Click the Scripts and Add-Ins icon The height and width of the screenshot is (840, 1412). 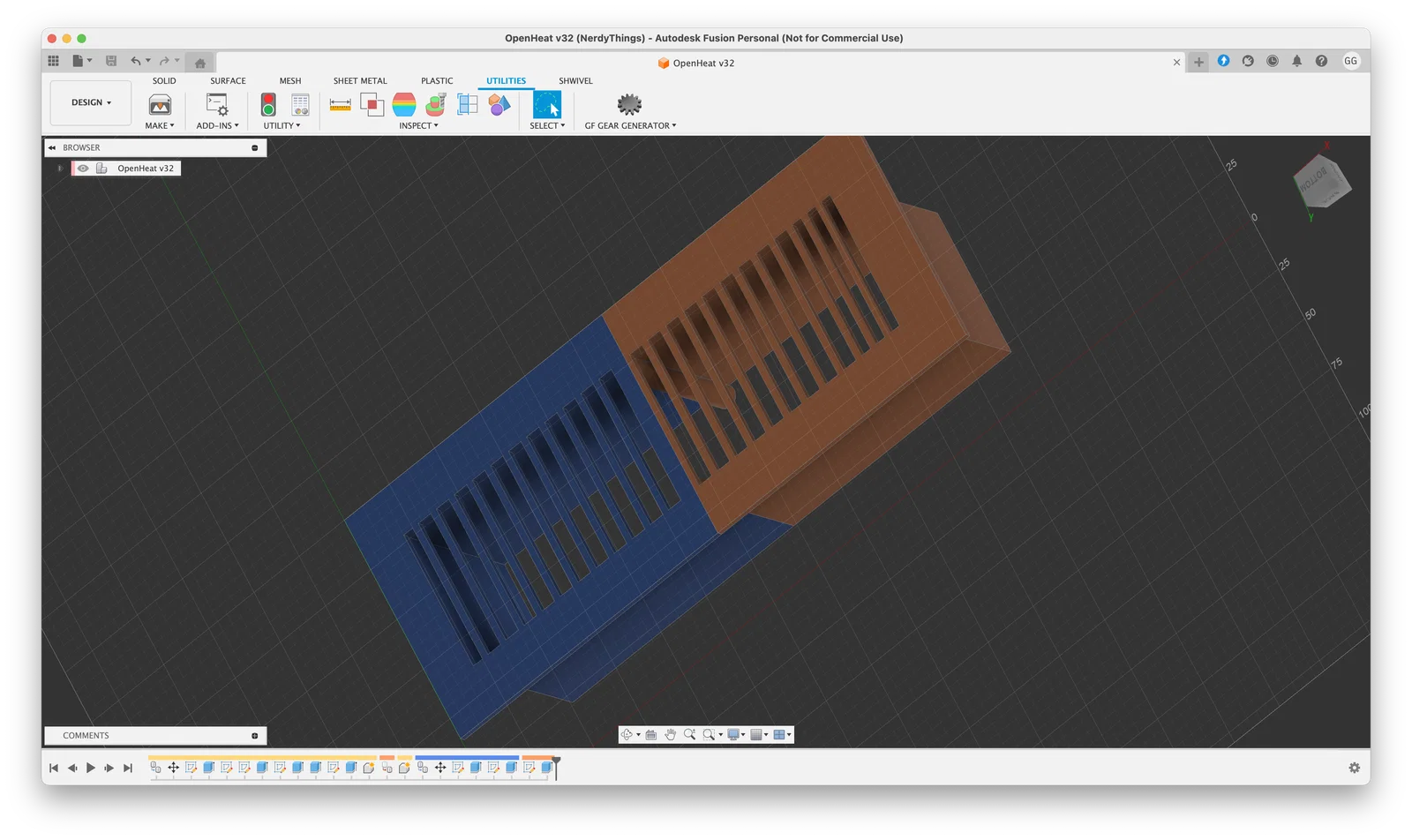[x=217, y=105]
